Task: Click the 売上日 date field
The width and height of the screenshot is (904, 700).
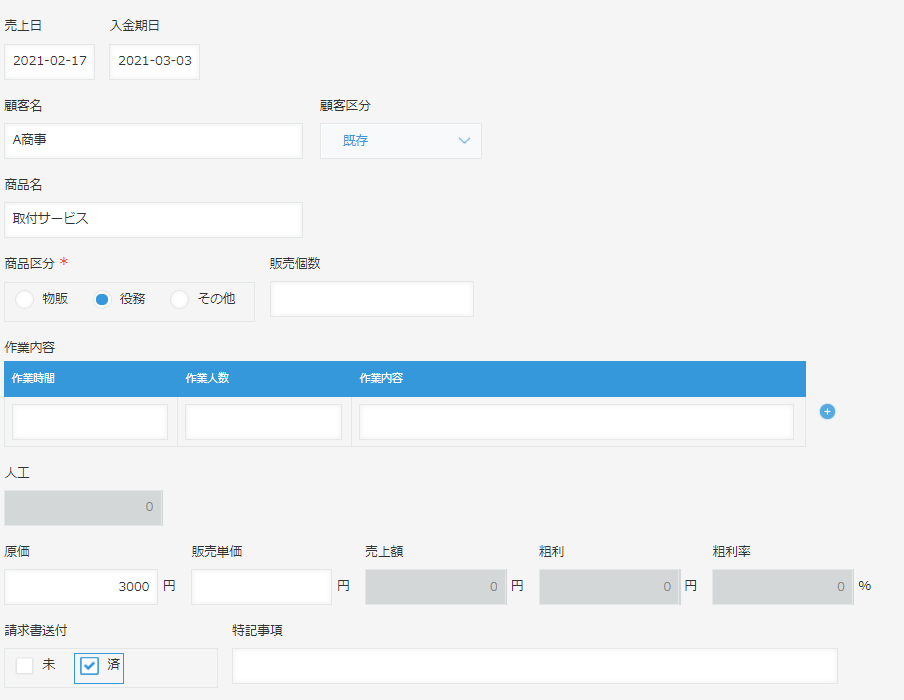Action: [49, 61]
